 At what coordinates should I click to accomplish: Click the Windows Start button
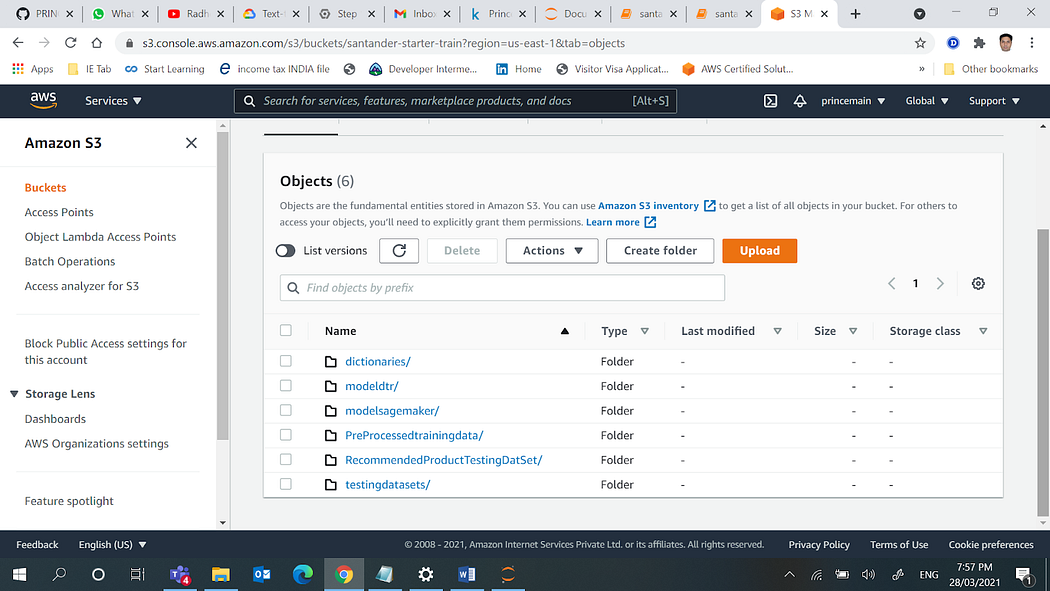point(19,574)
